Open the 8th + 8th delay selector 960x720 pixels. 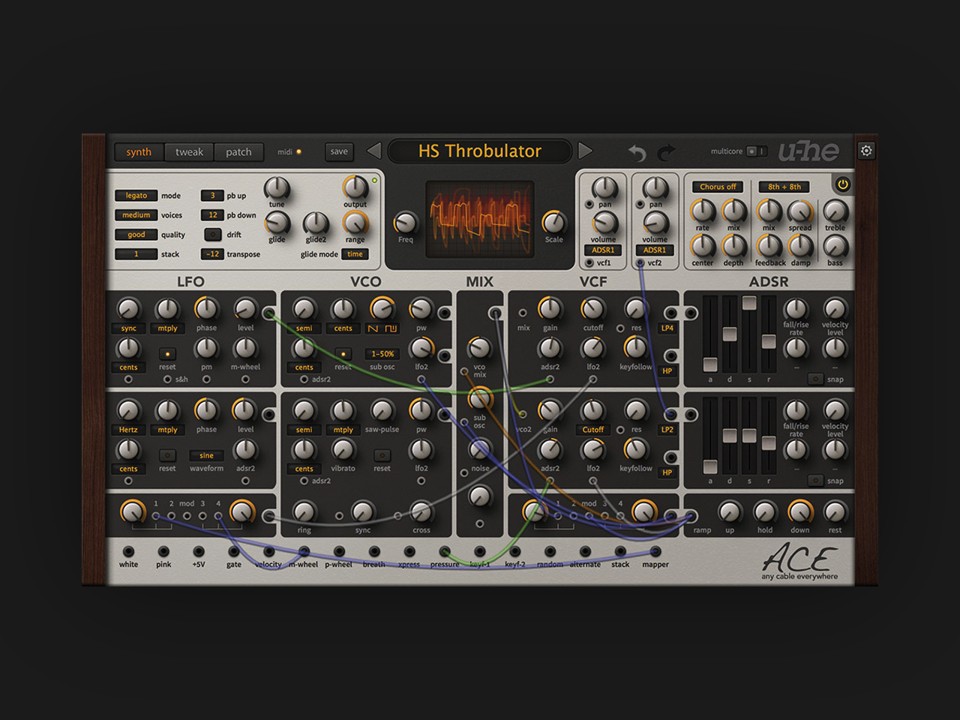[x=784, y=187]
